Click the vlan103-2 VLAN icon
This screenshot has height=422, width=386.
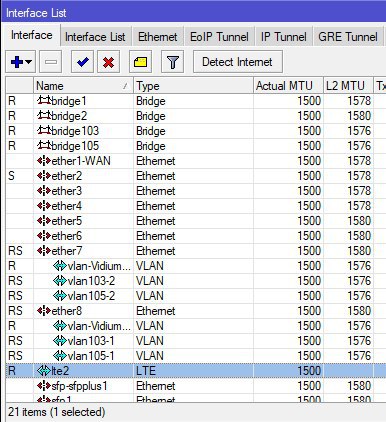point(60,281)
